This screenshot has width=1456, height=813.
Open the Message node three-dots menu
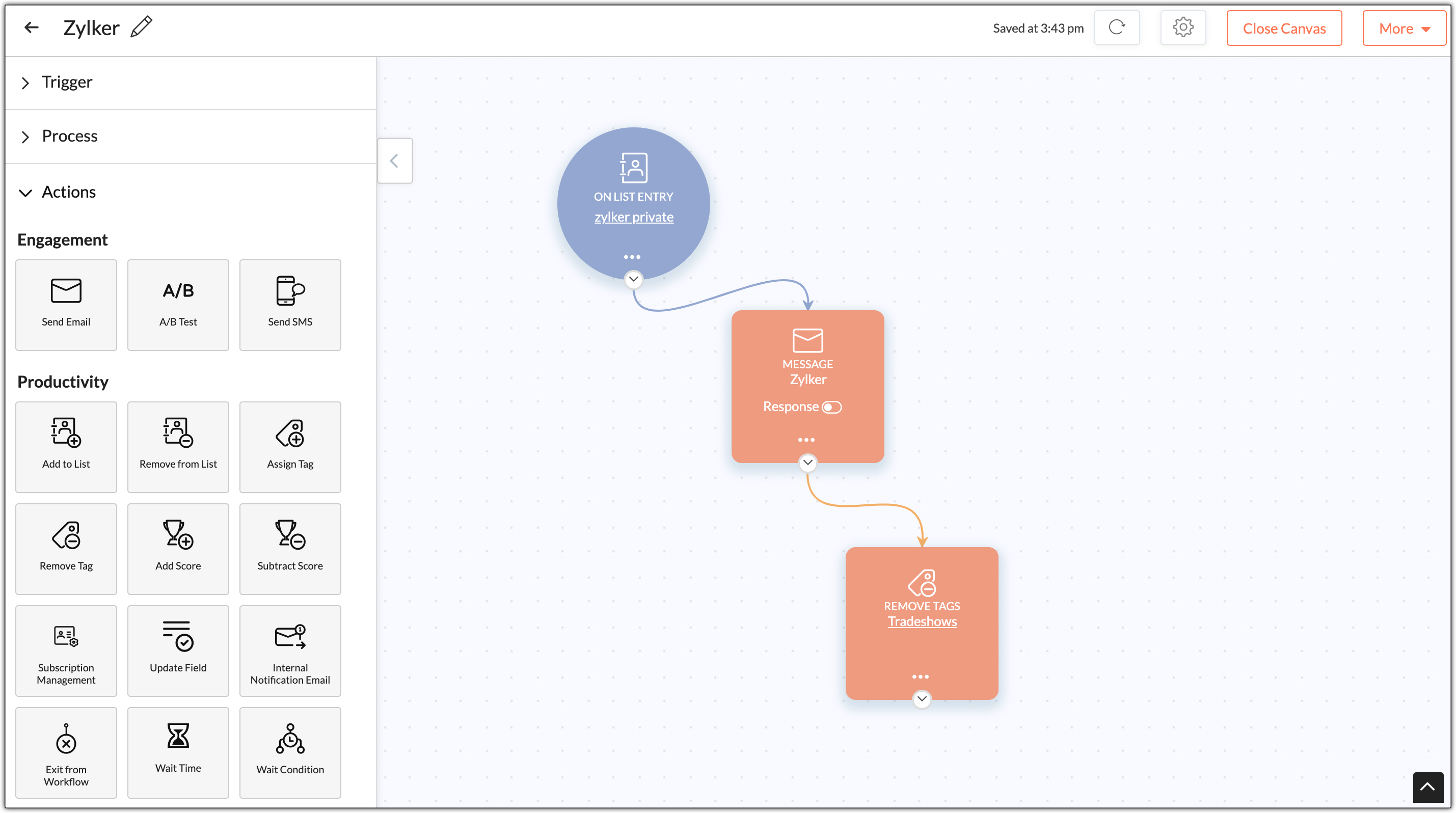806,440
